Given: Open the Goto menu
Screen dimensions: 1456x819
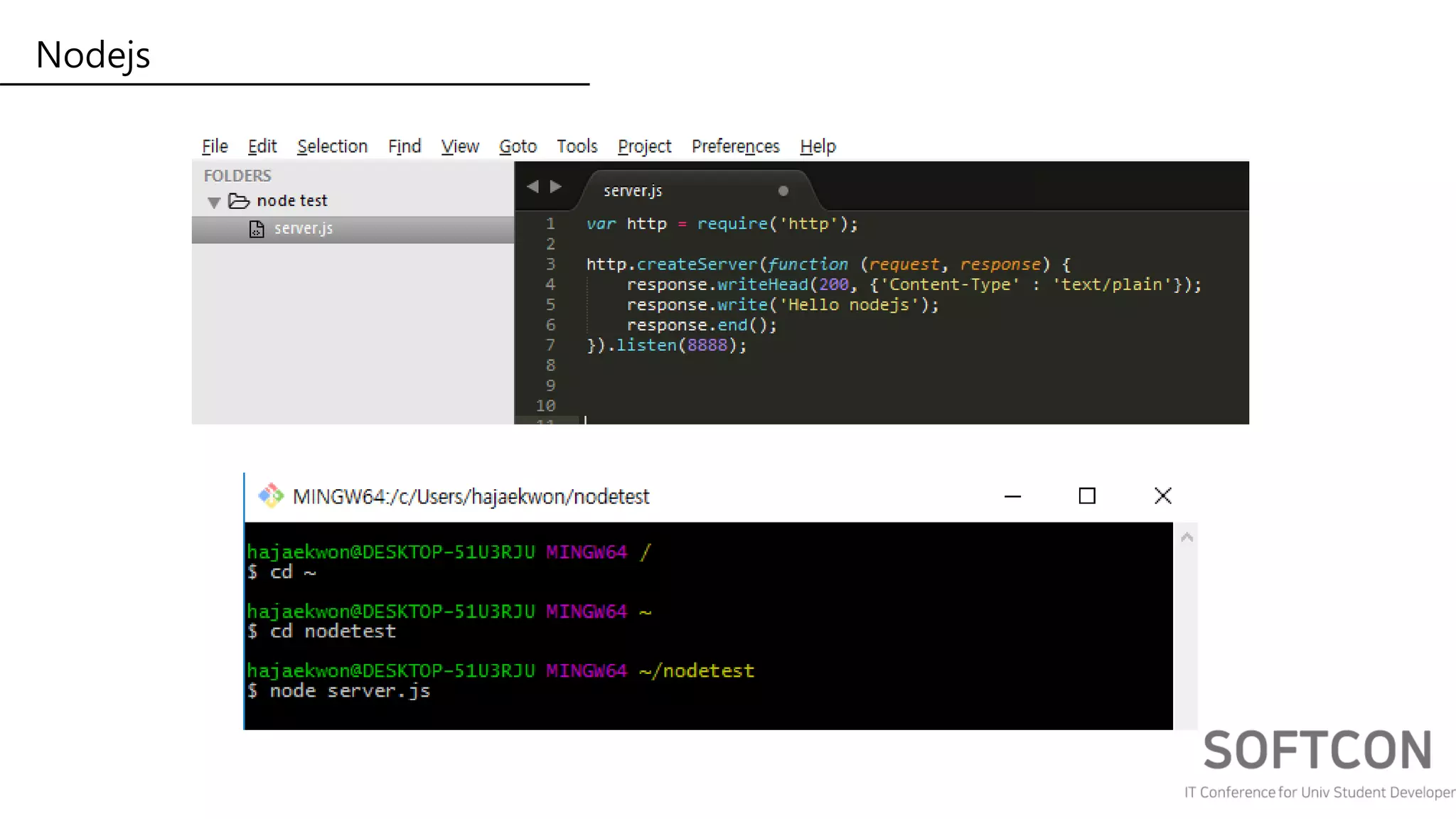Looking at the screenshot, I should click(x=518, y=146).
